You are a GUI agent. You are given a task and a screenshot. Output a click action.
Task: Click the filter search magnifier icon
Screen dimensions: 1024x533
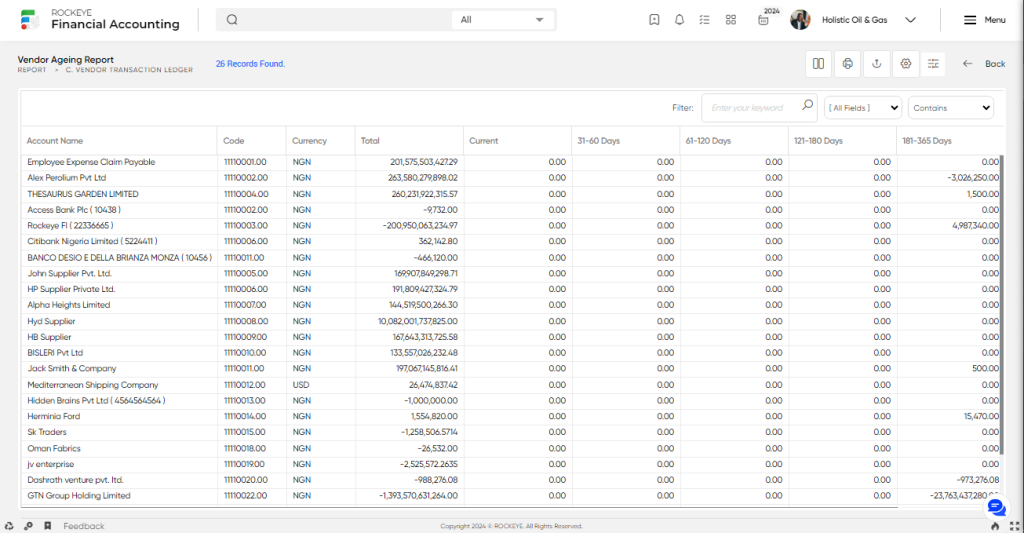coord(807,105)
